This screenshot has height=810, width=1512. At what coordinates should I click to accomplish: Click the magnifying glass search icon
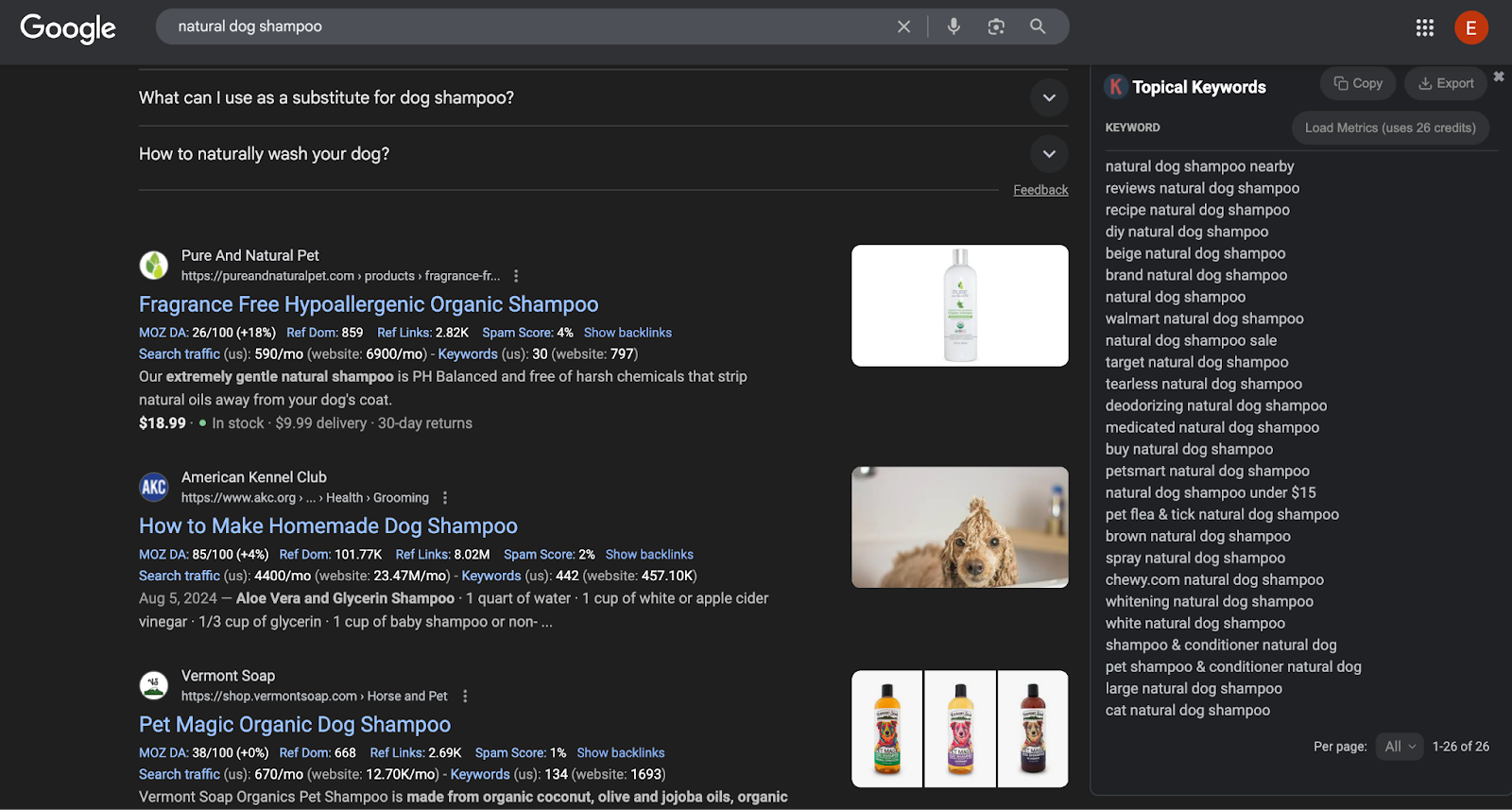1038,26
